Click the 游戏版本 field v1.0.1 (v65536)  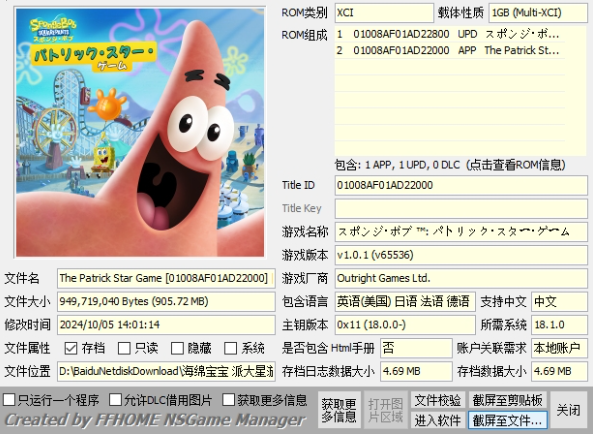(461, 255)
